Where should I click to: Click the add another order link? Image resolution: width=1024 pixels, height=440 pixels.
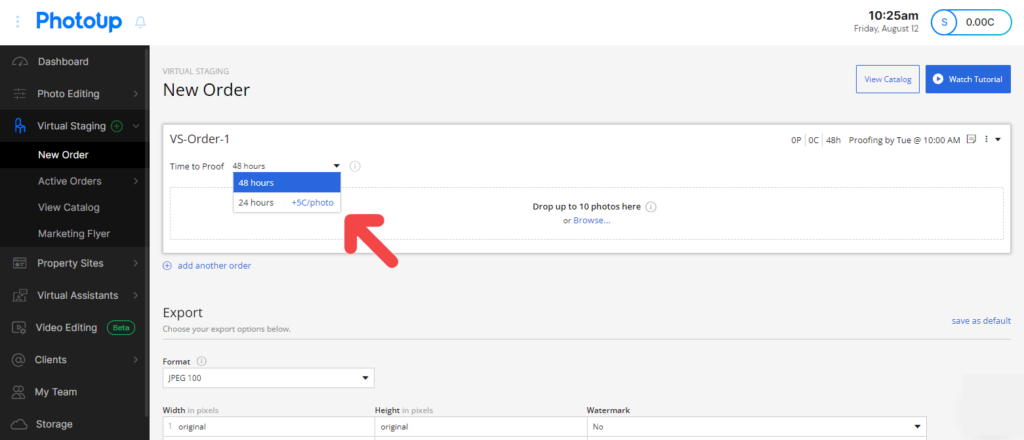(214, 266)
